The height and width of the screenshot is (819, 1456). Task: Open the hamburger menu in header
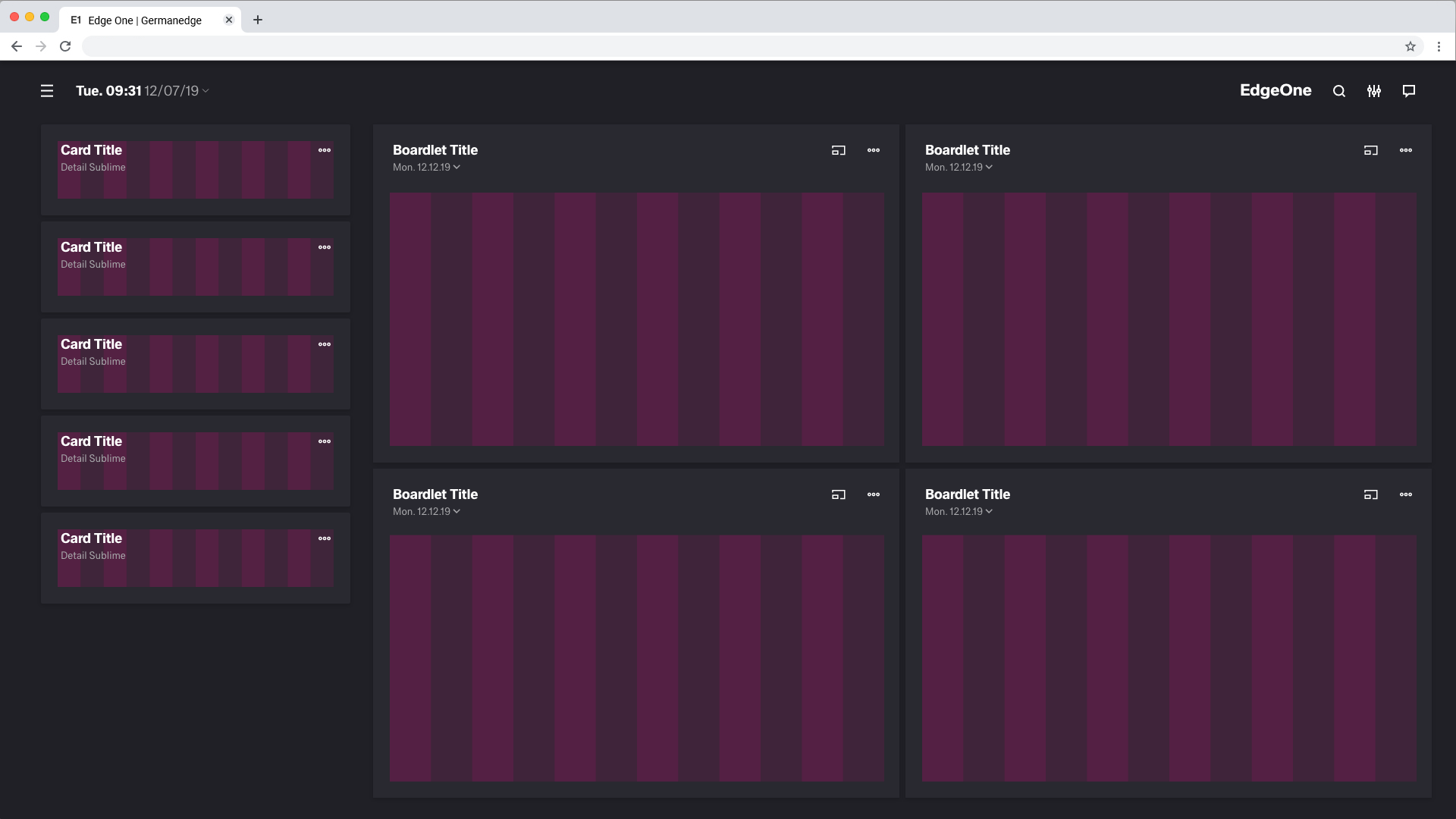(x=47, y=91)
